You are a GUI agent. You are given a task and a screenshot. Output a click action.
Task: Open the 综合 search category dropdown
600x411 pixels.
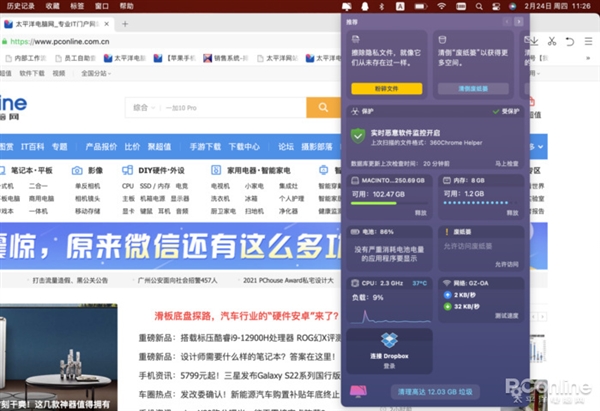[x=144, y=108]
